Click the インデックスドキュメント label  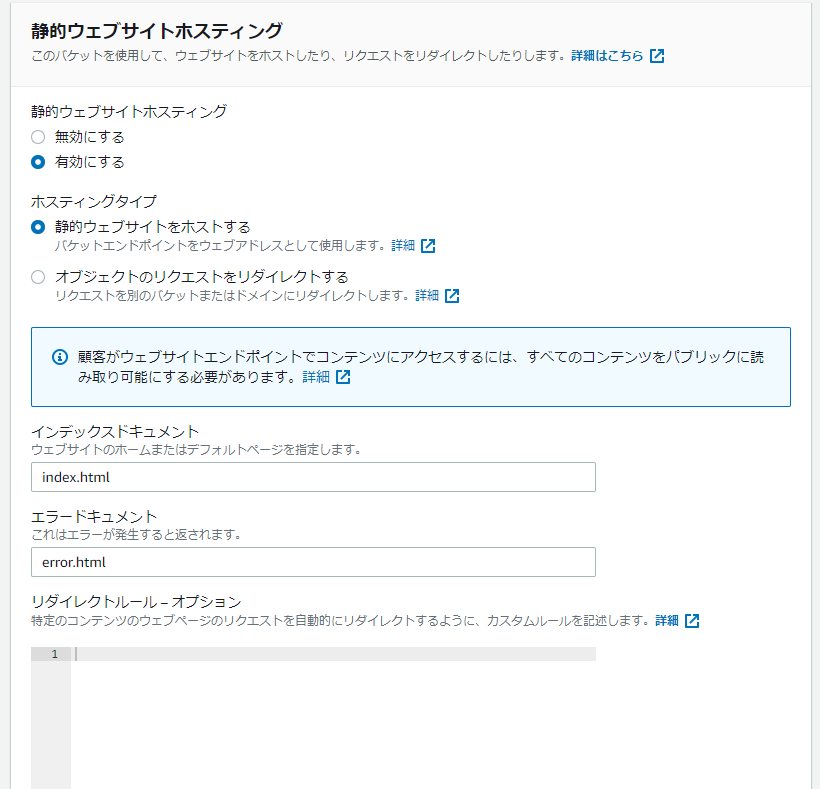point(115,431)
